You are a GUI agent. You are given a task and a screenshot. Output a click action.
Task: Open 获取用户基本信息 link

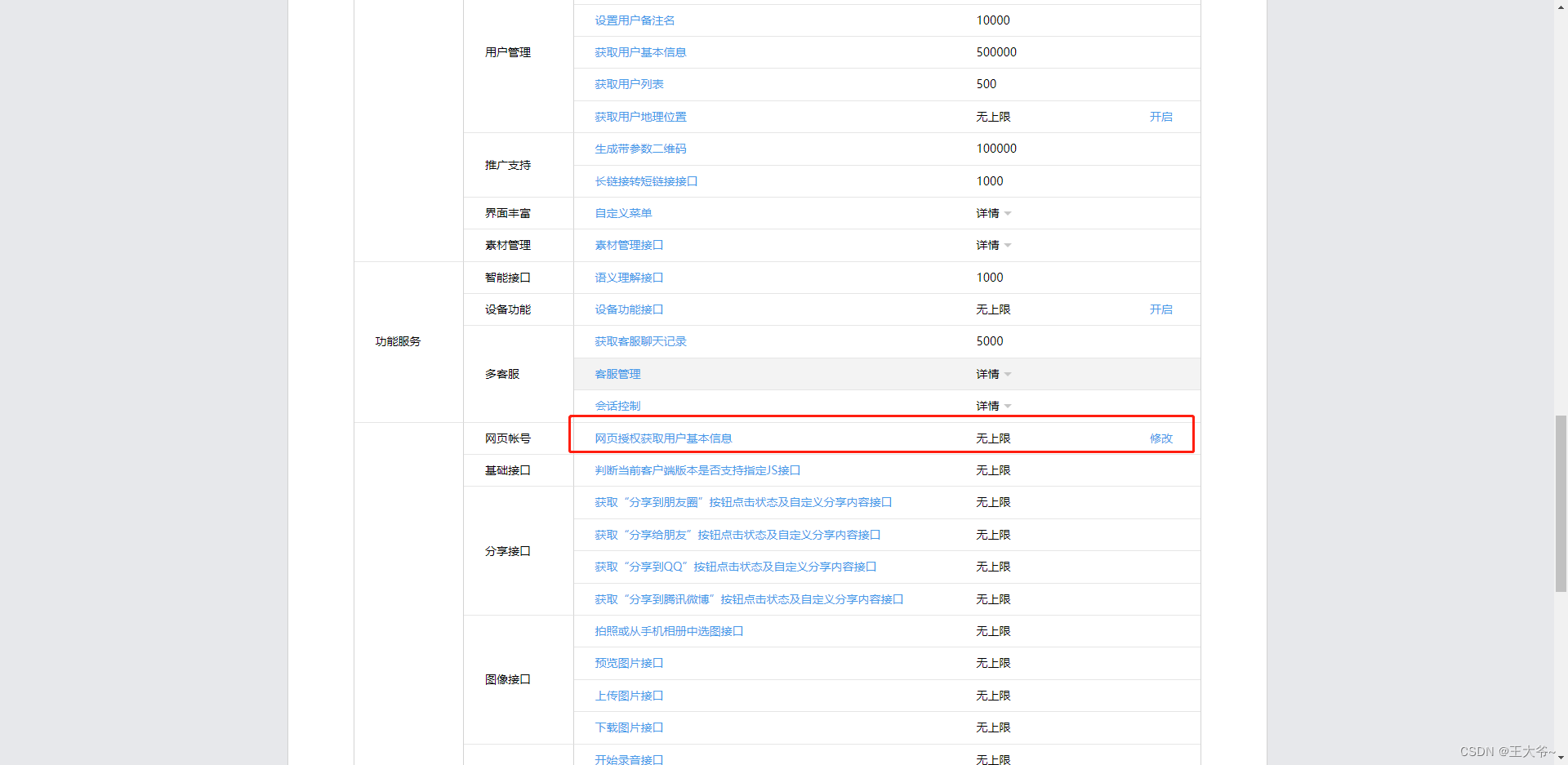640,52
